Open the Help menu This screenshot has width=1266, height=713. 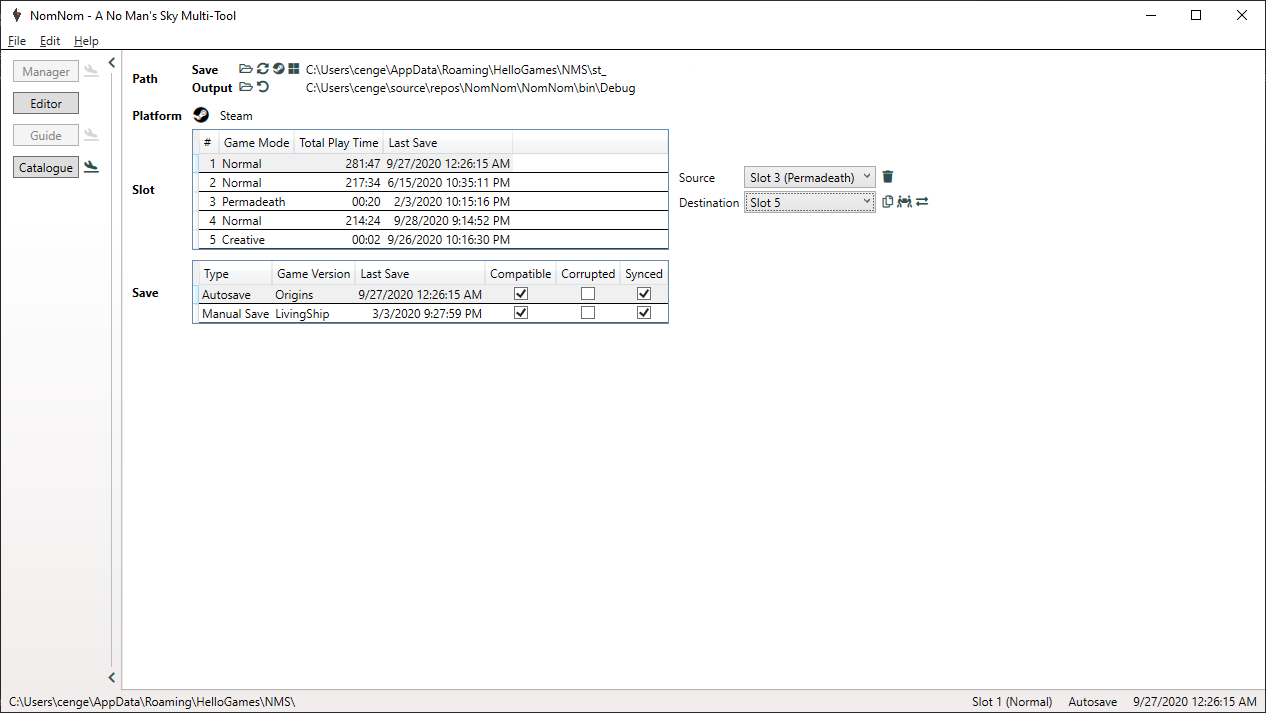coord(86,41)
